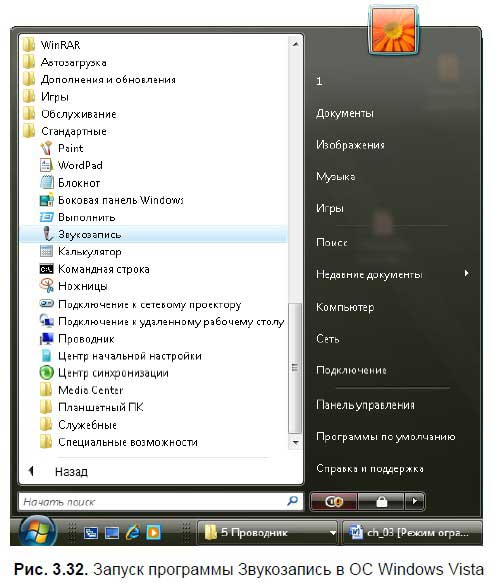Select Документы in the right pane

click(x=345, y=113)
